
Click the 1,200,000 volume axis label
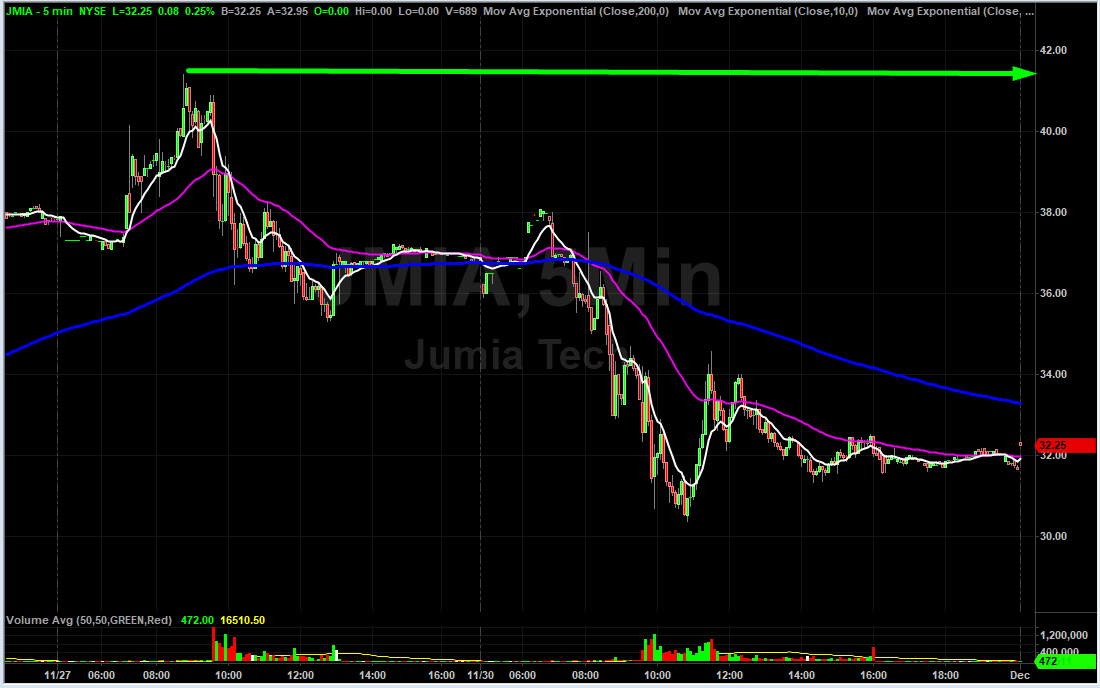[1062, 635]
